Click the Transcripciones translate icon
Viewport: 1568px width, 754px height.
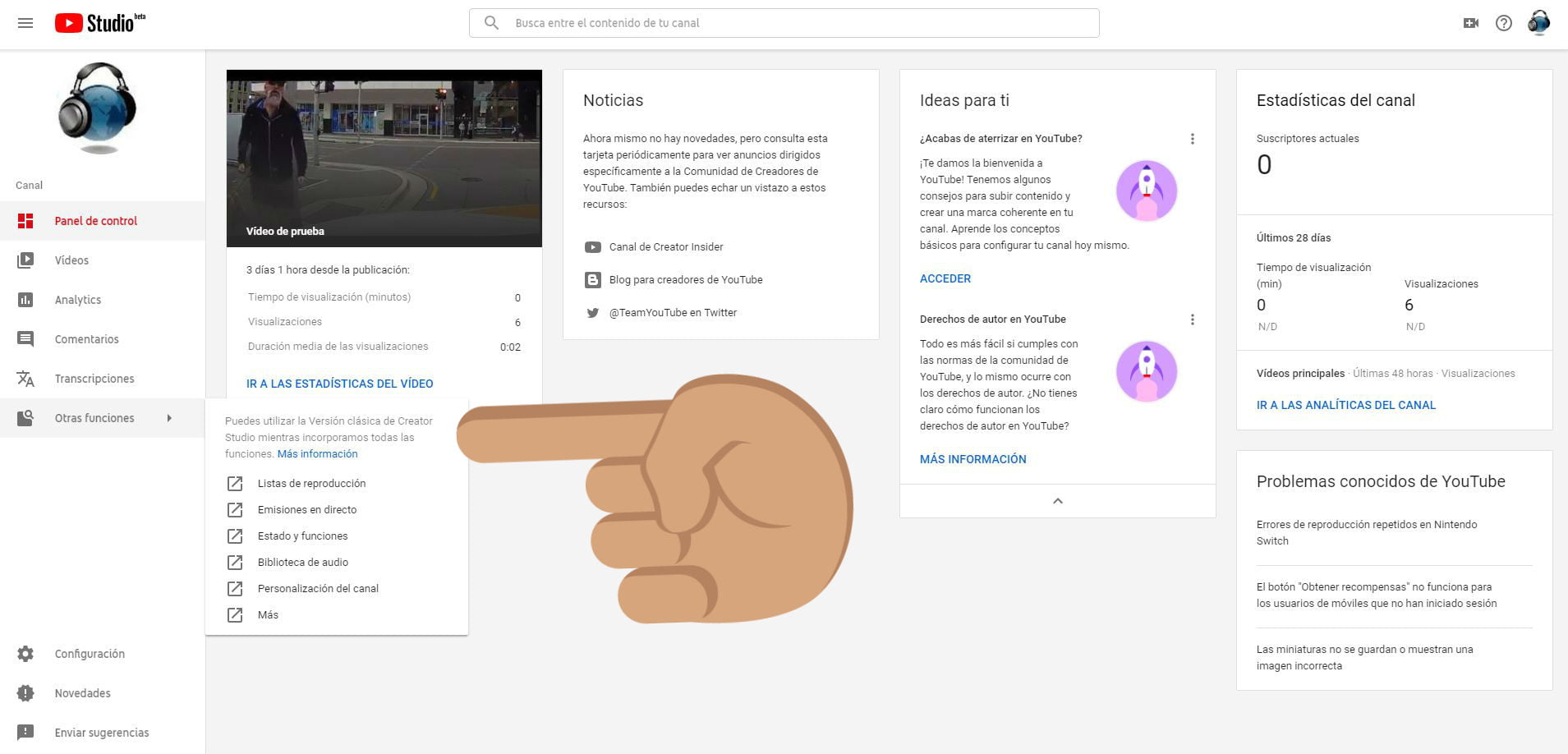[25, 379]
